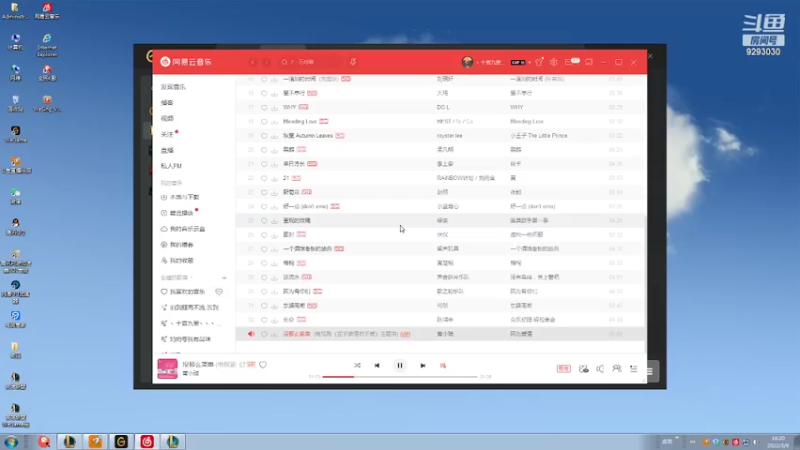Open My Liked Music playlist
Viewport: 800px width, 450px height.
click(183, 292)
